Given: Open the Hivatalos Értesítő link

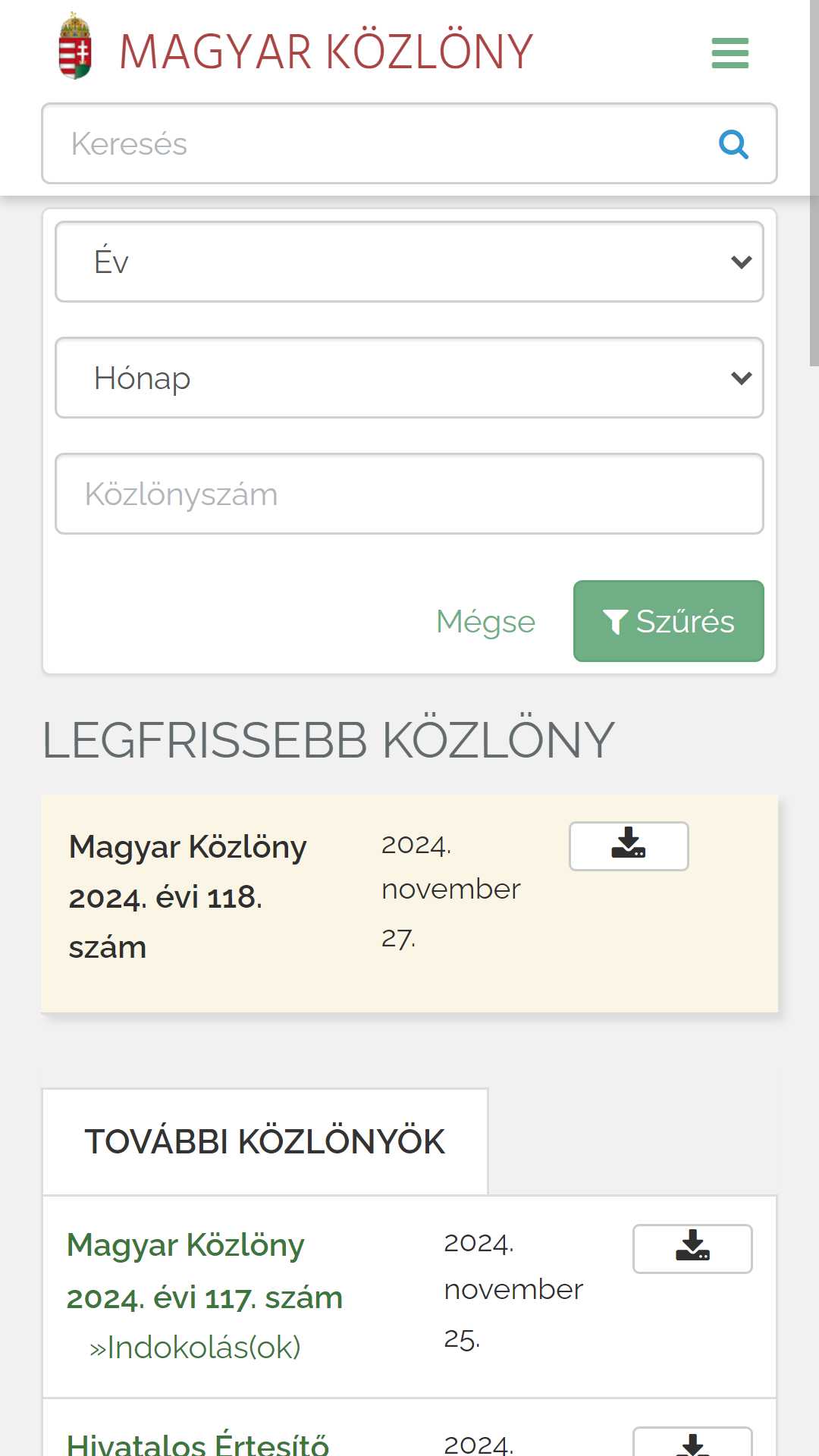Looking at the screenshot, I should pos(198,1442).
